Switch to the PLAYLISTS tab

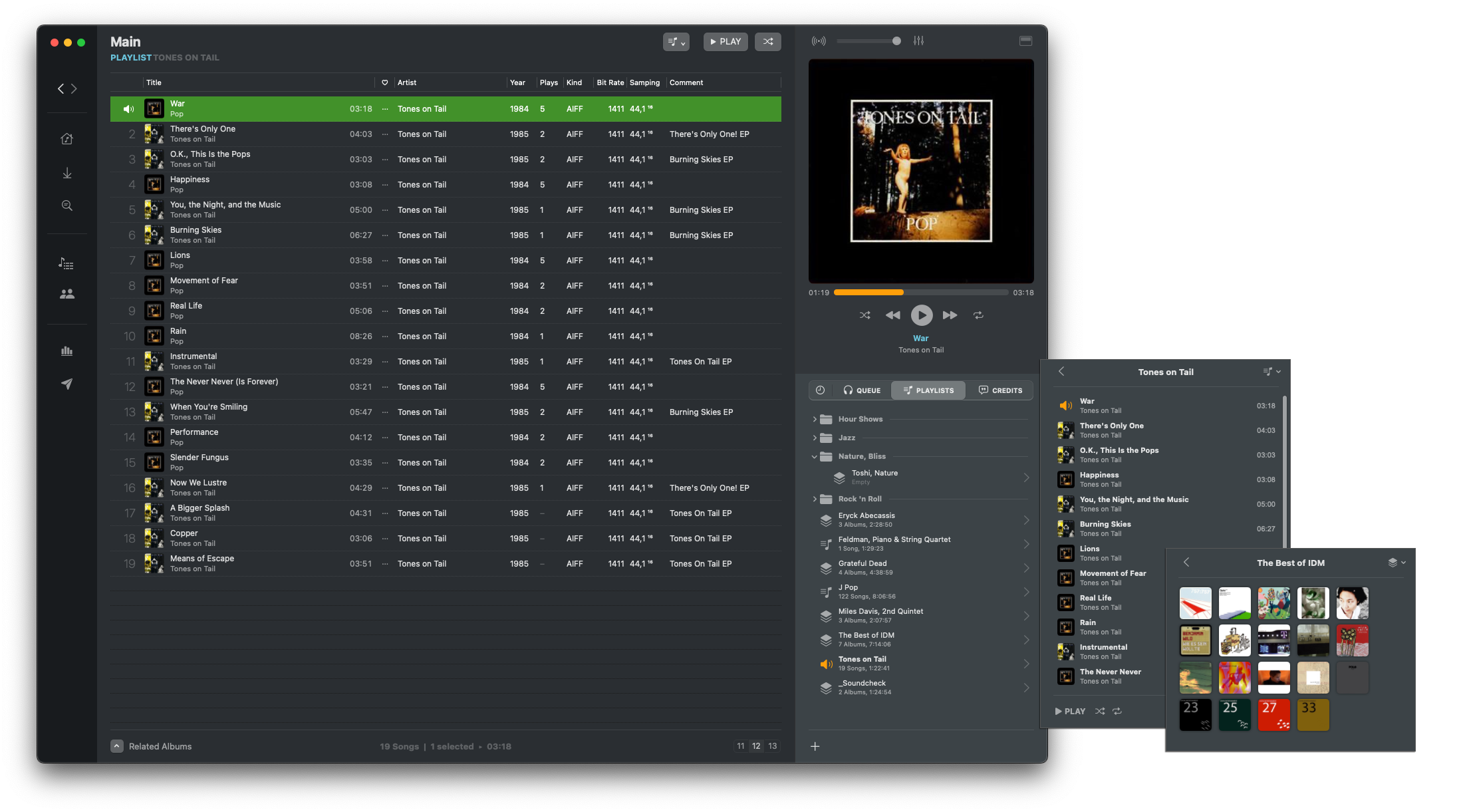tap(928, 390)
